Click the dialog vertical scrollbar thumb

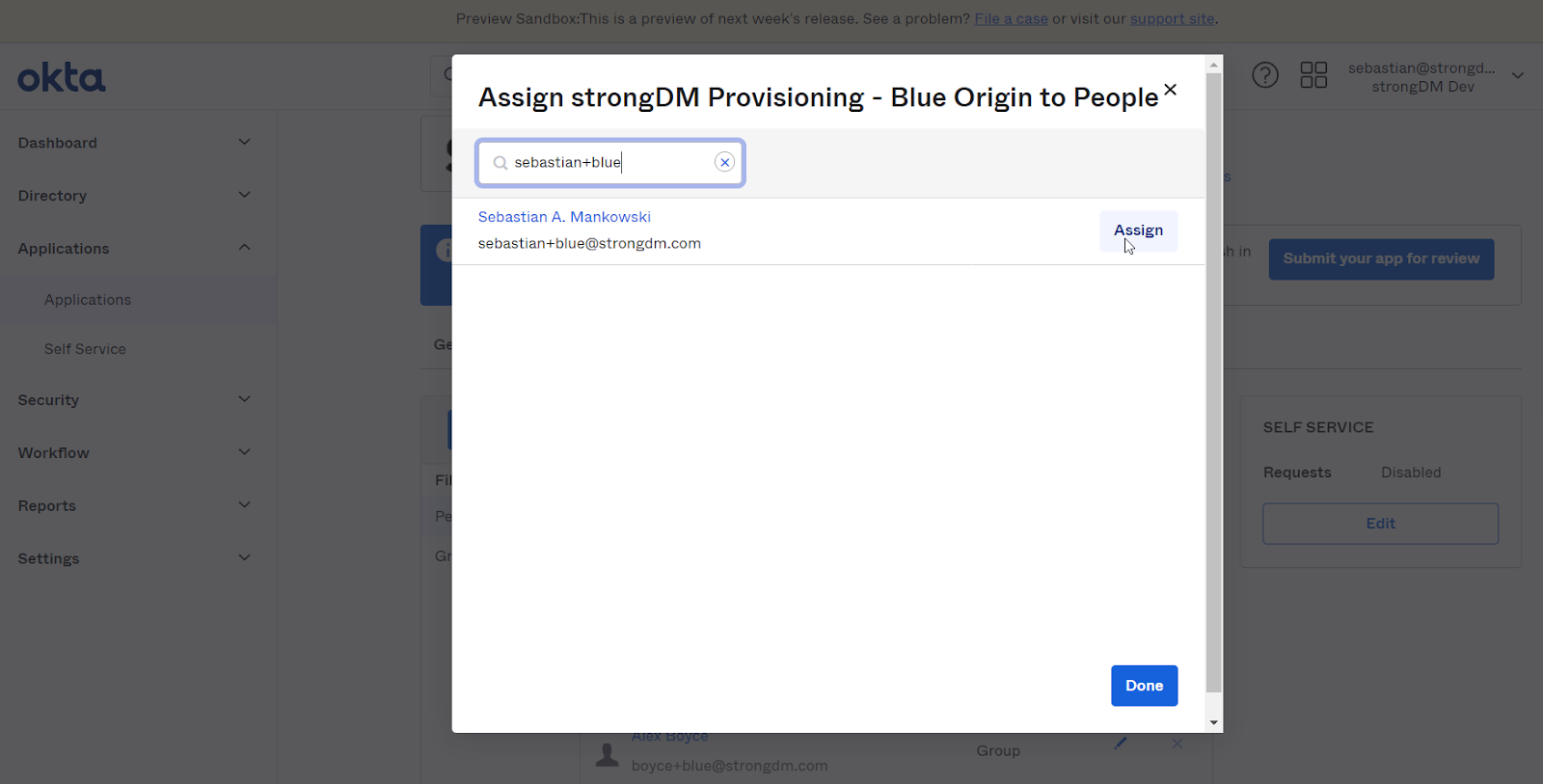coord(1214,383)
